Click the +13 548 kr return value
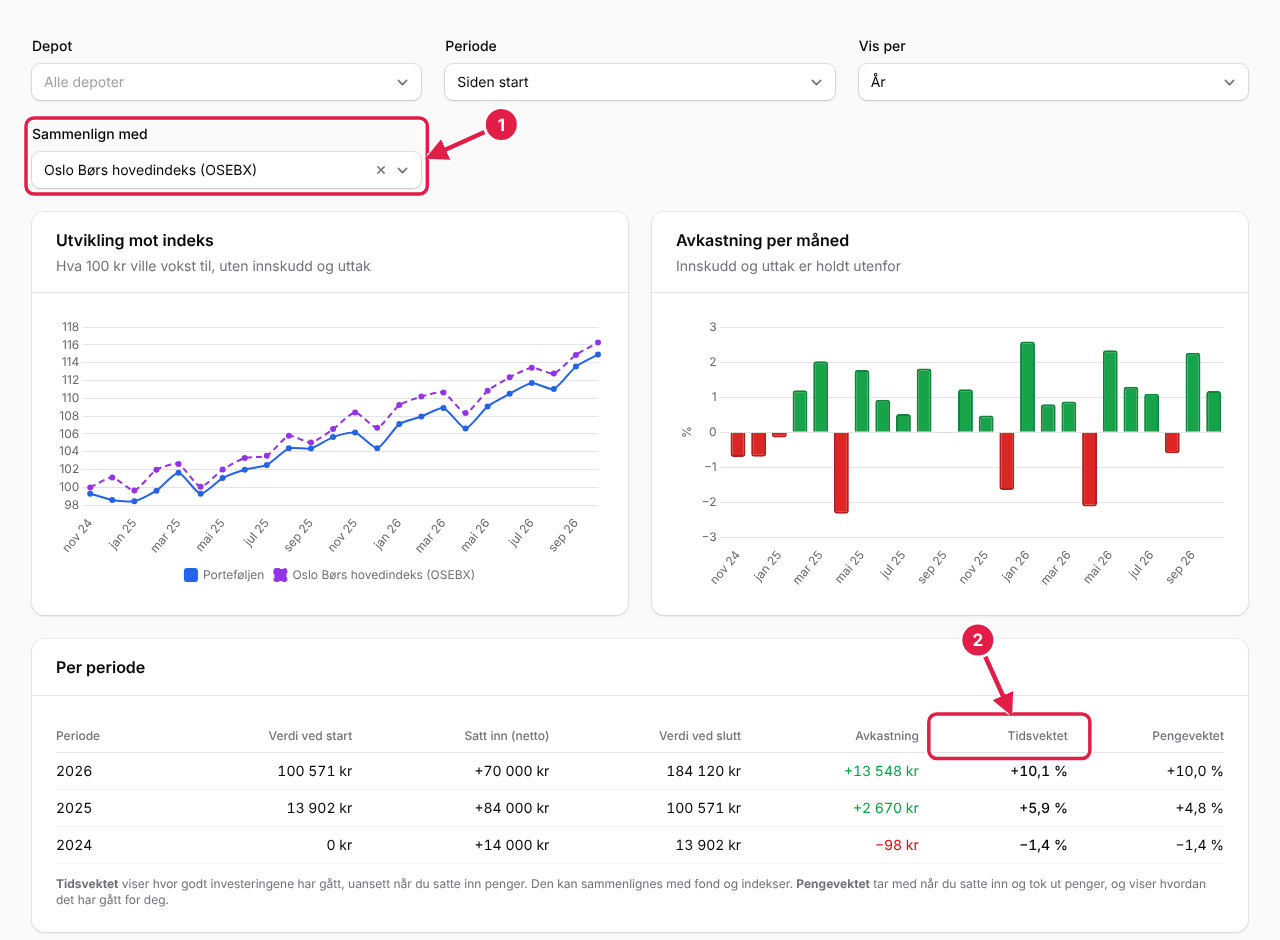 click(x=881, y=771)
